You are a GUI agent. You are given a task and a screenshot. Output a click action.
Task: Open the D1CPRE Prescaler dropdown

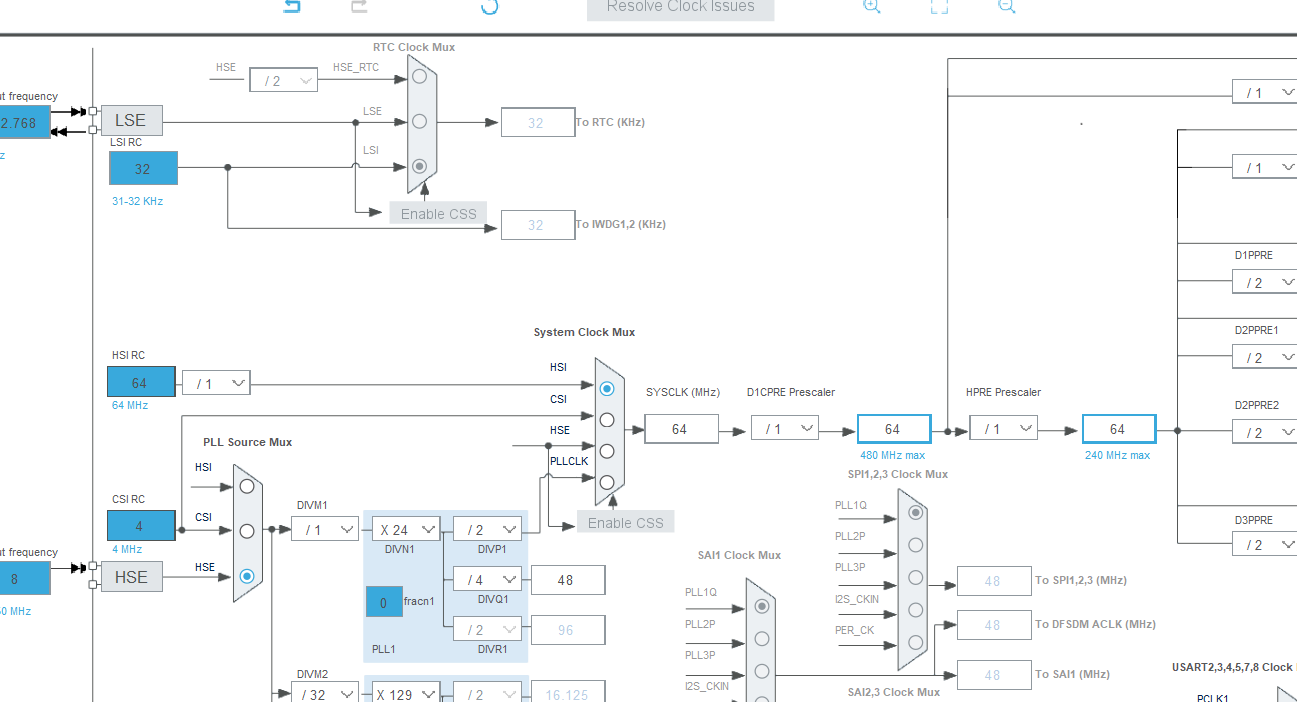[785, 428]
